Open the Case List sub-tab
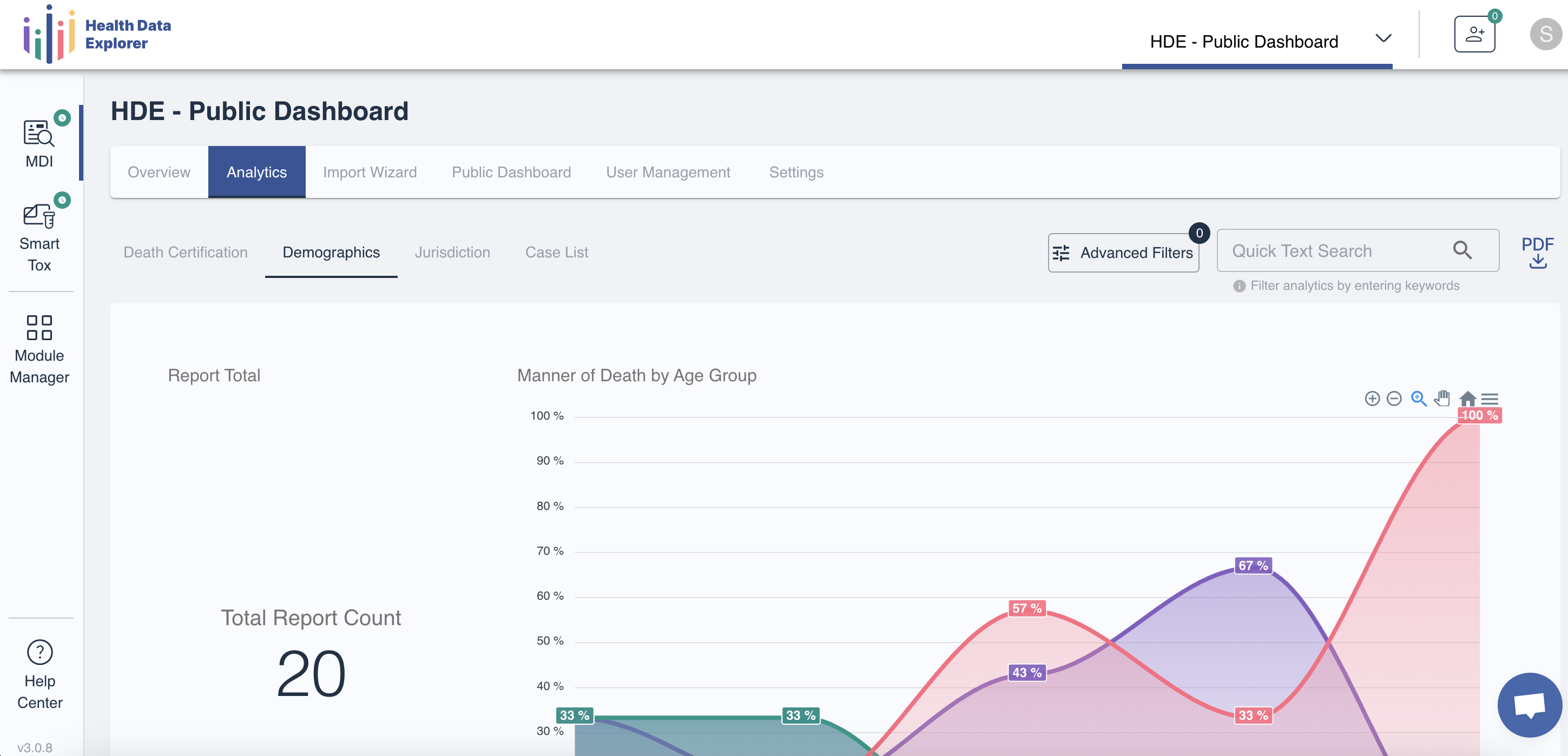 pyautogui.click(x=556, y=253)
